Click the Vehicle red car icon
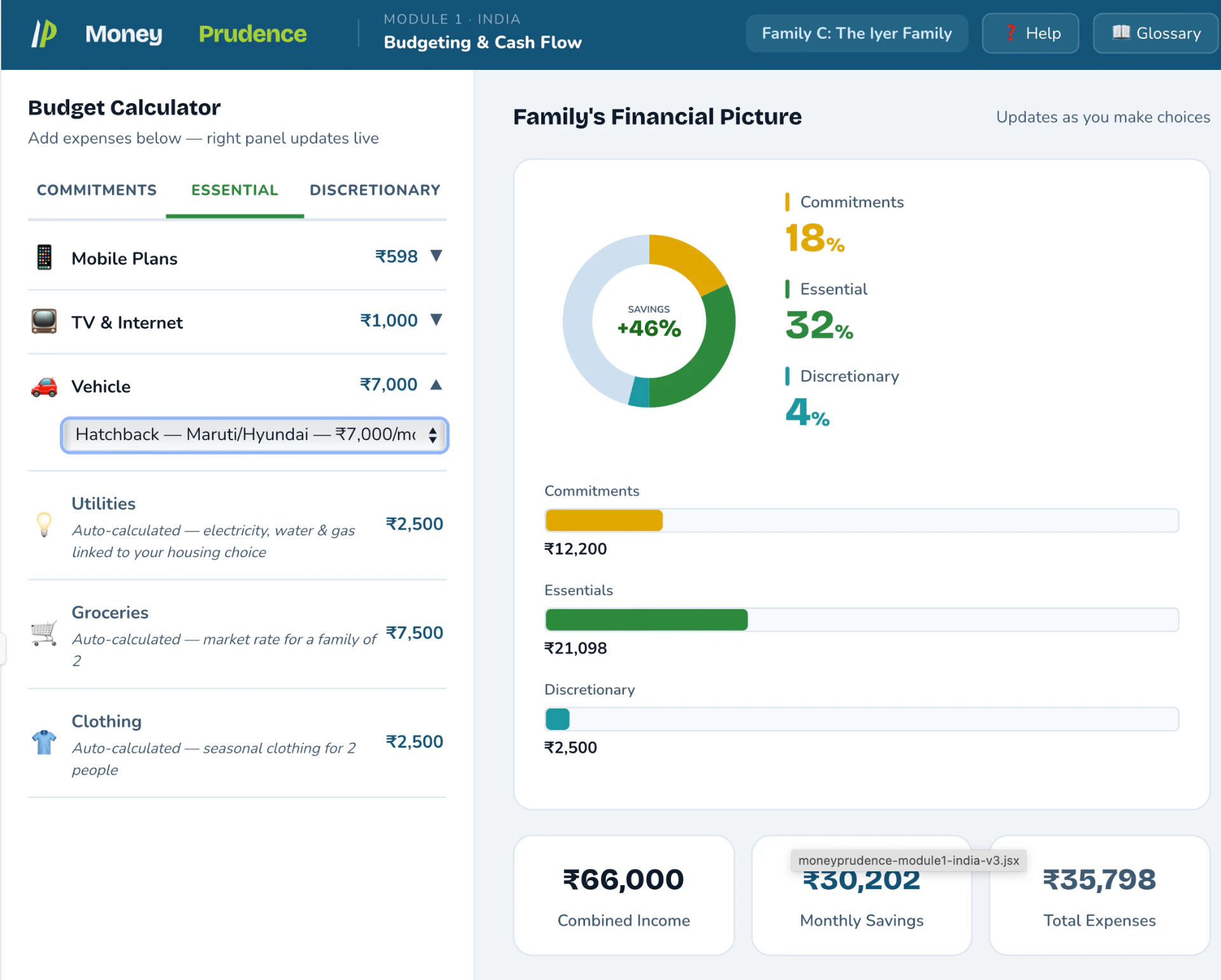The image size is (1221, 980). (44, 387)
